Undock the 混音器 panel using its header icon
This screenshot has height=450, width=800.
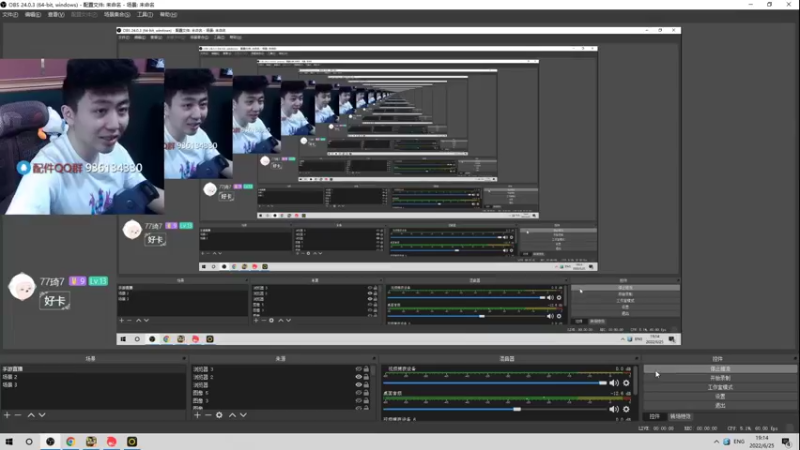[637, 359]
